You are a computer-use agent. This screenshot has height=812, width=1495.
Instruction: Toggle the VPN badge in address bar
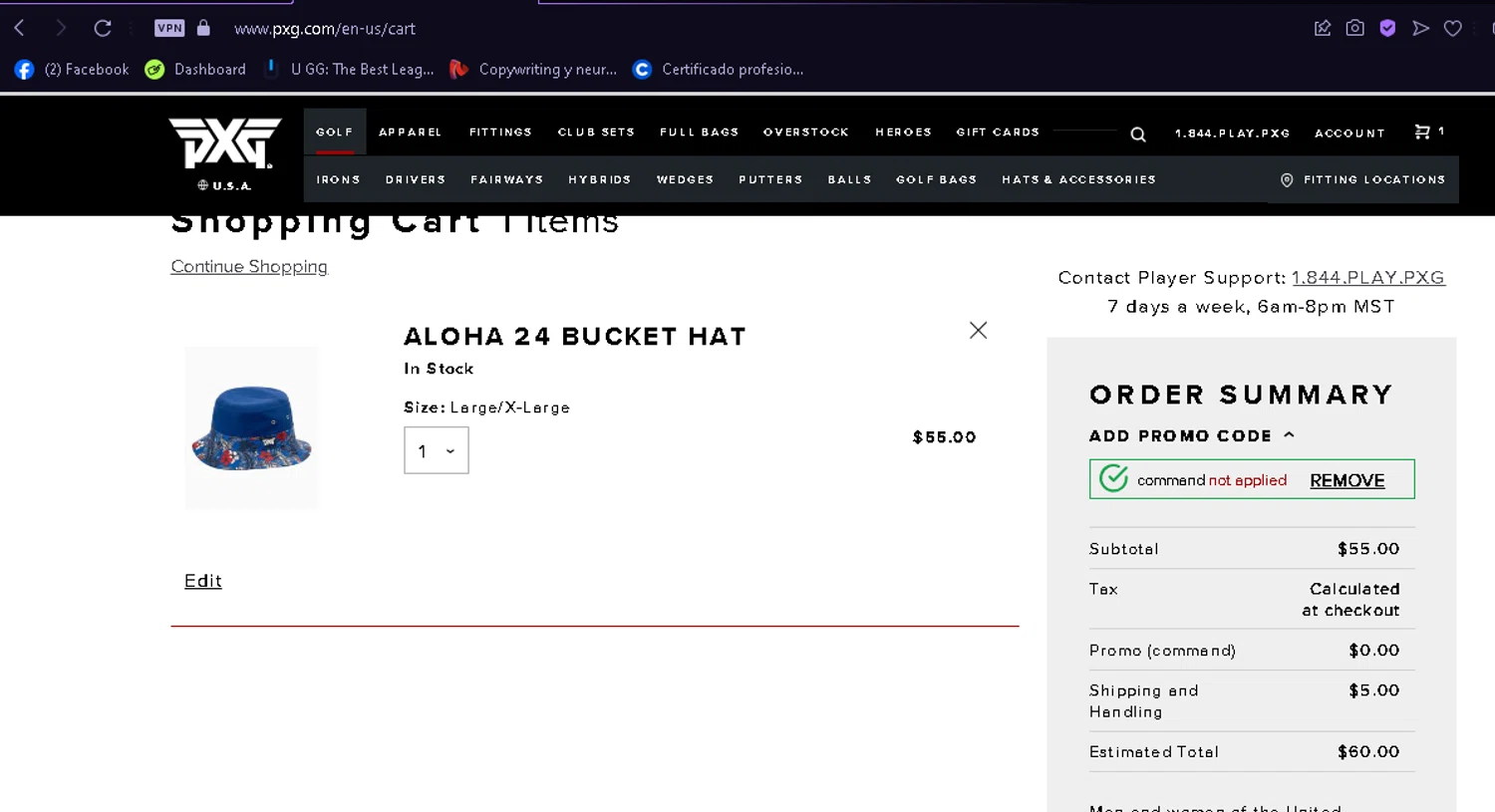point(169,28)
